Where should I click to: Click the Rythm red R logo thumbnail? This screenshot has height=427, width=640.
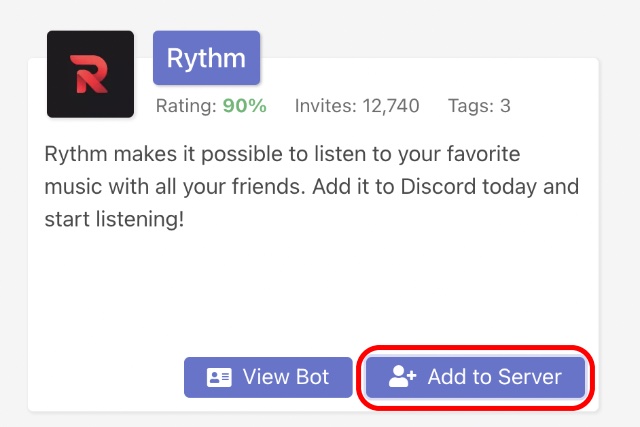(90, 74)
